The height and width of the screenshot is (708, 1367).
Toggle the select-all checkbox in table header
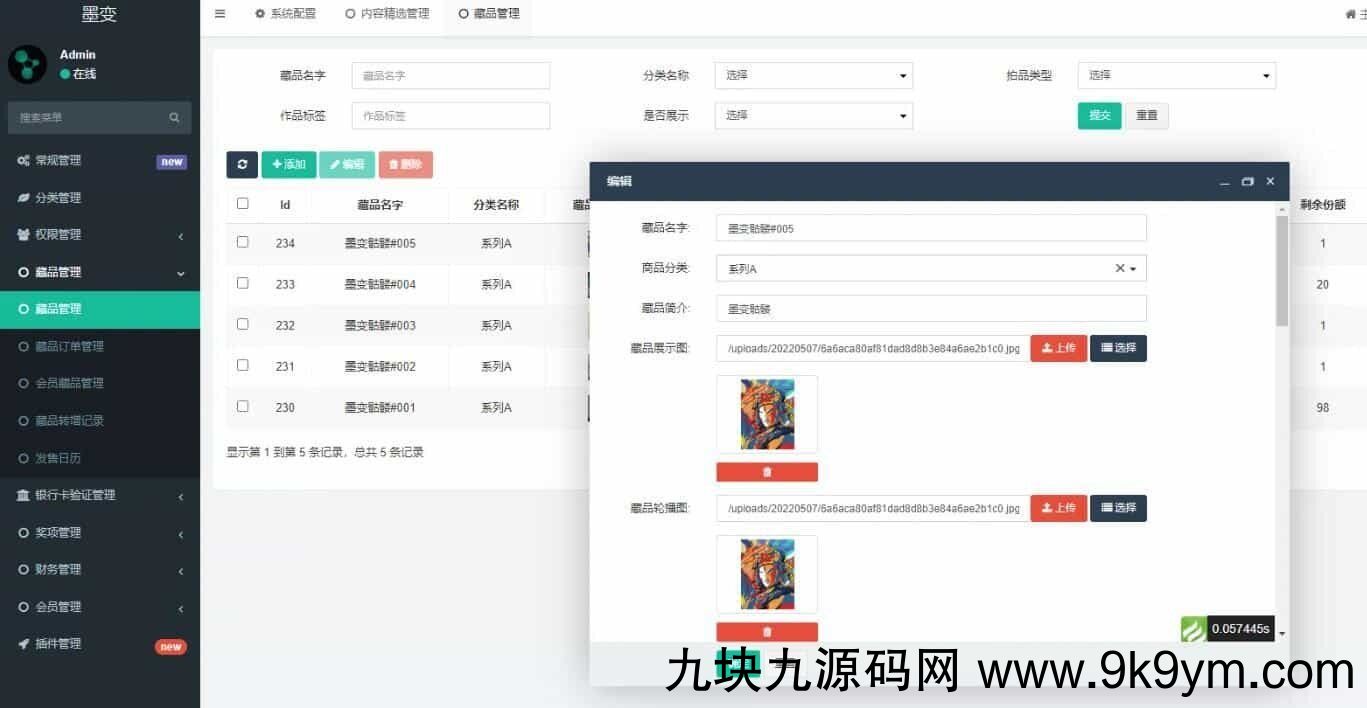click(243, 204)
